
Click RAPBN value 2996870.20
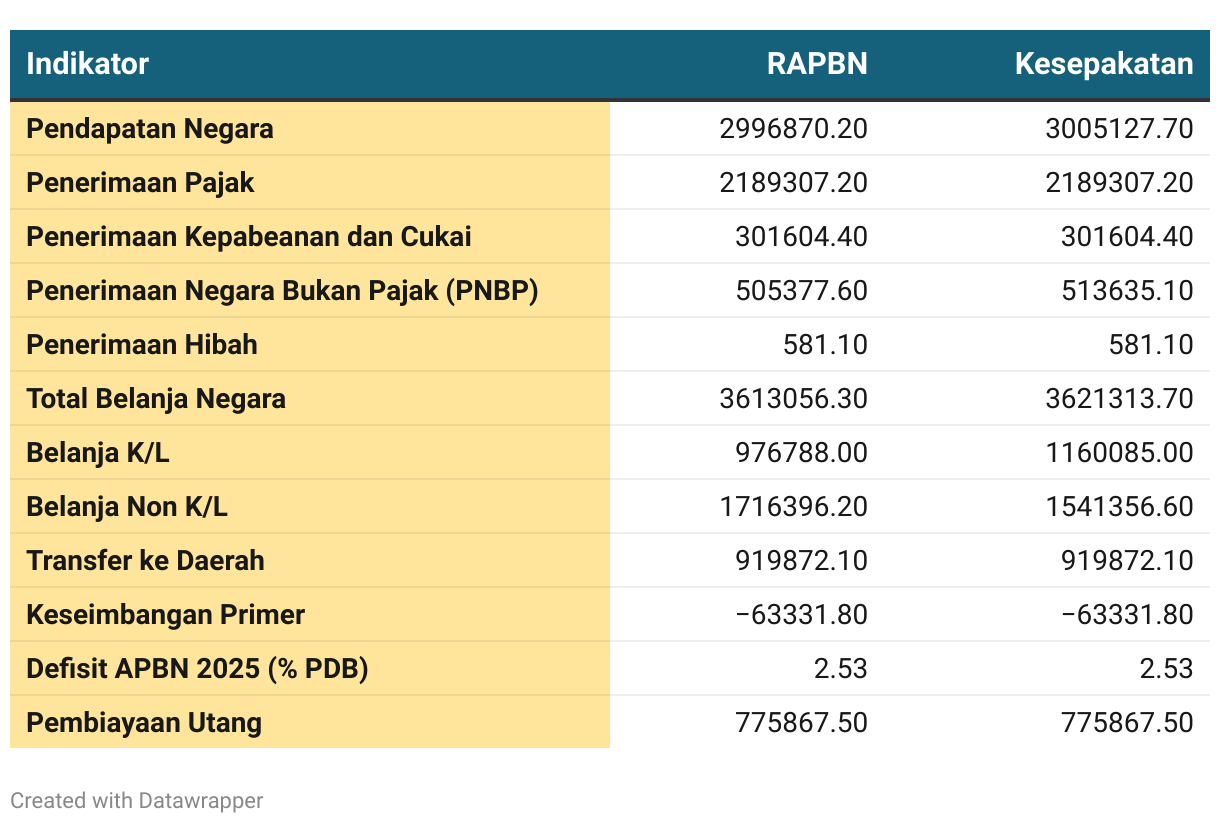793,129
